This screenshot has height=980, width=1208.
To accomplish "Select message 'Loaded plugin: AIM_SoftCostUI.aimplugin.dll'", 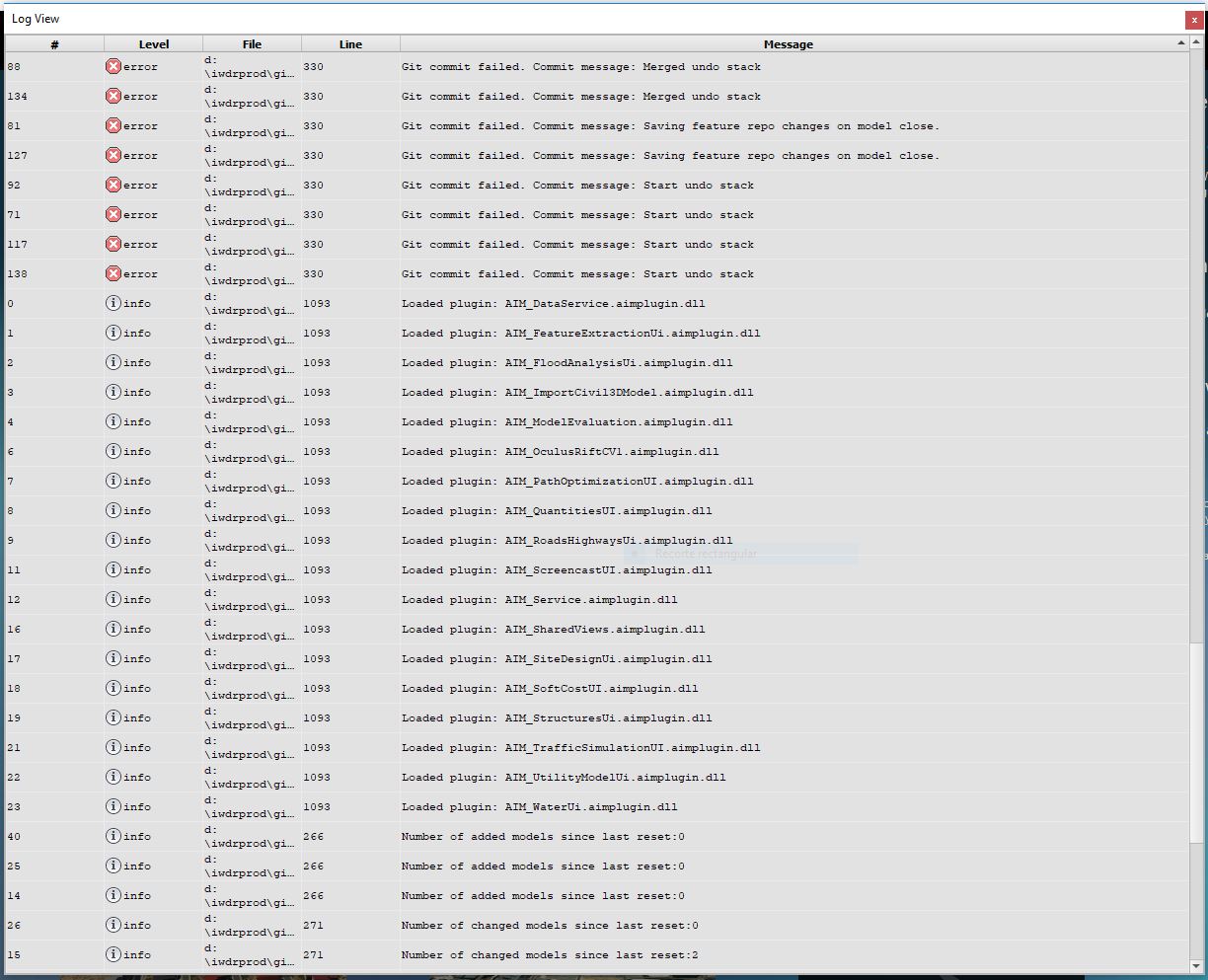I will [550, 688].
